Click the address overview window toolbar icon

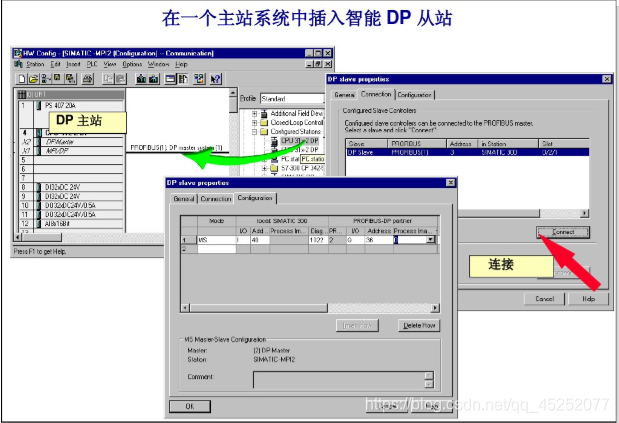click(x=171, y=79)
